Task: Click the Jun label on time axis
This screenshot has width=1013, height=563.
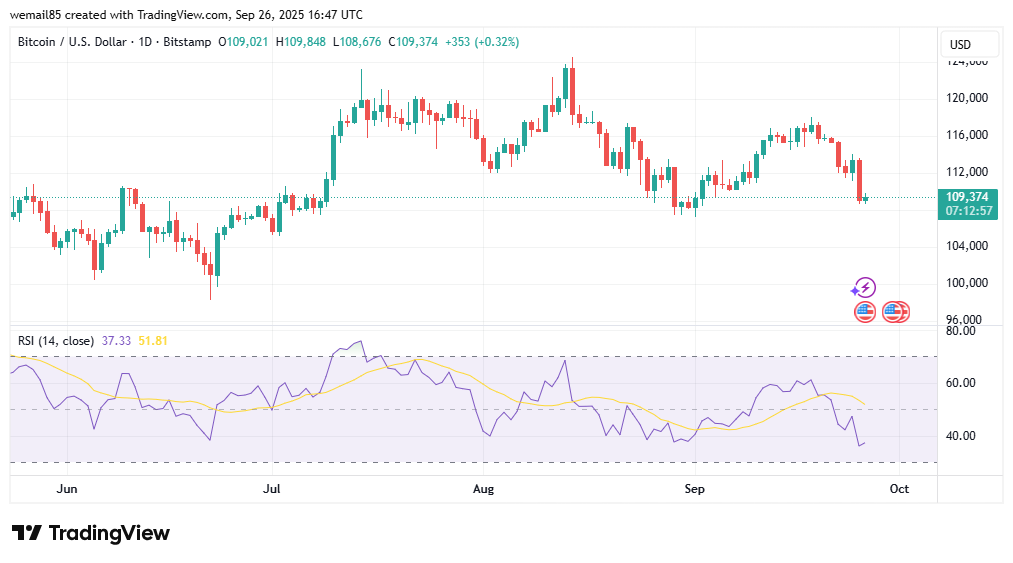Action: pos(67,489)
